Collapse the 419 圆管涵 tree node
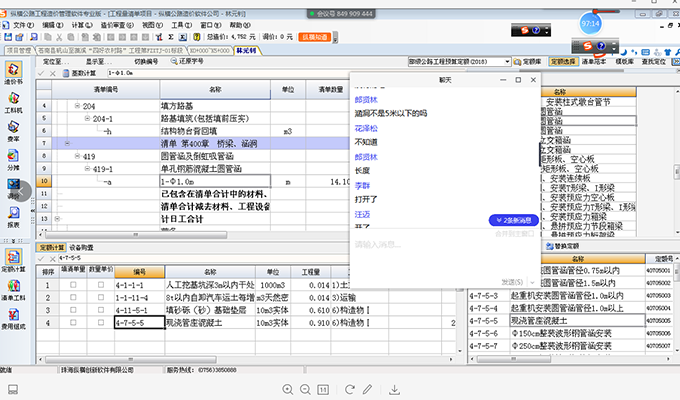Image resolution: width=680 pixels, height=400 pixels. pyautogui.click(x=77, y=157)
